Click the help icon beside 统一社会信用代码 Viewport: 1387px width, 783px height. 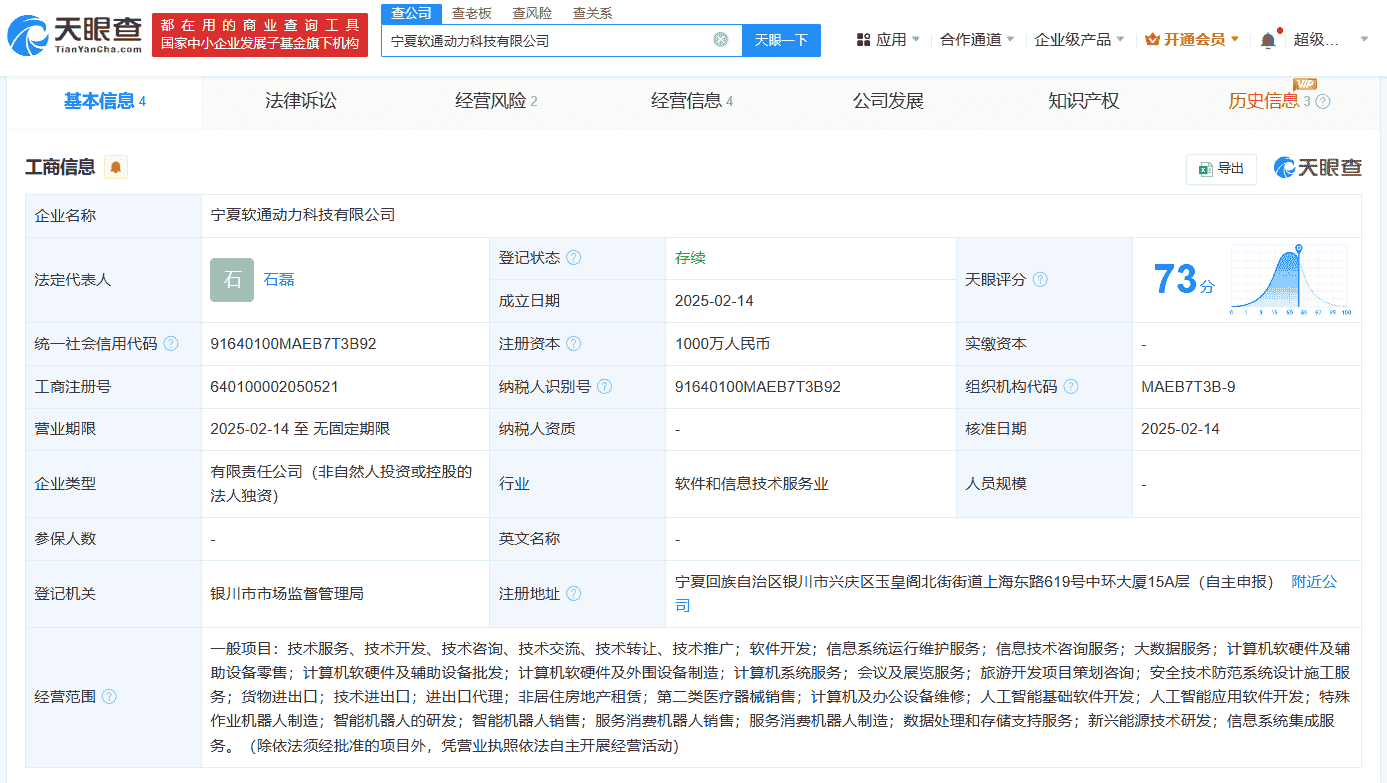(x=172, y=343)
